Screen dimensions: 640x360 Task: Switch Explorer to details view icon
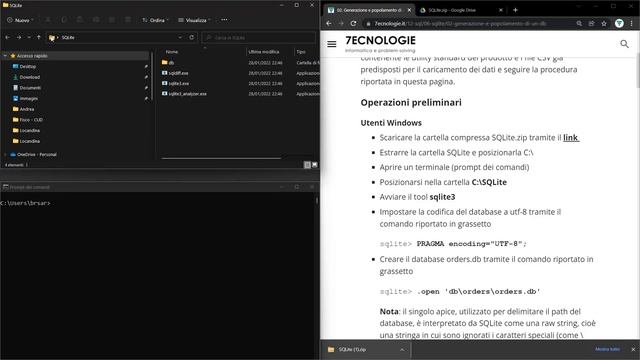tap(307, 165)
